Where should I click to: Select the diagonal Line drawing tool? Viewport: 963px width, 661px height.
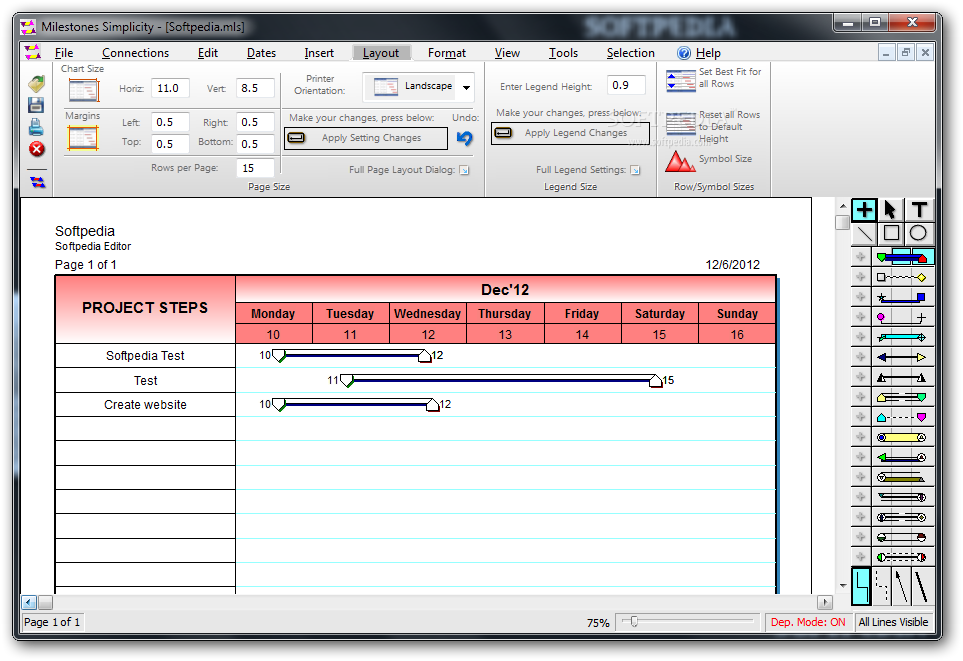(864, 233)
